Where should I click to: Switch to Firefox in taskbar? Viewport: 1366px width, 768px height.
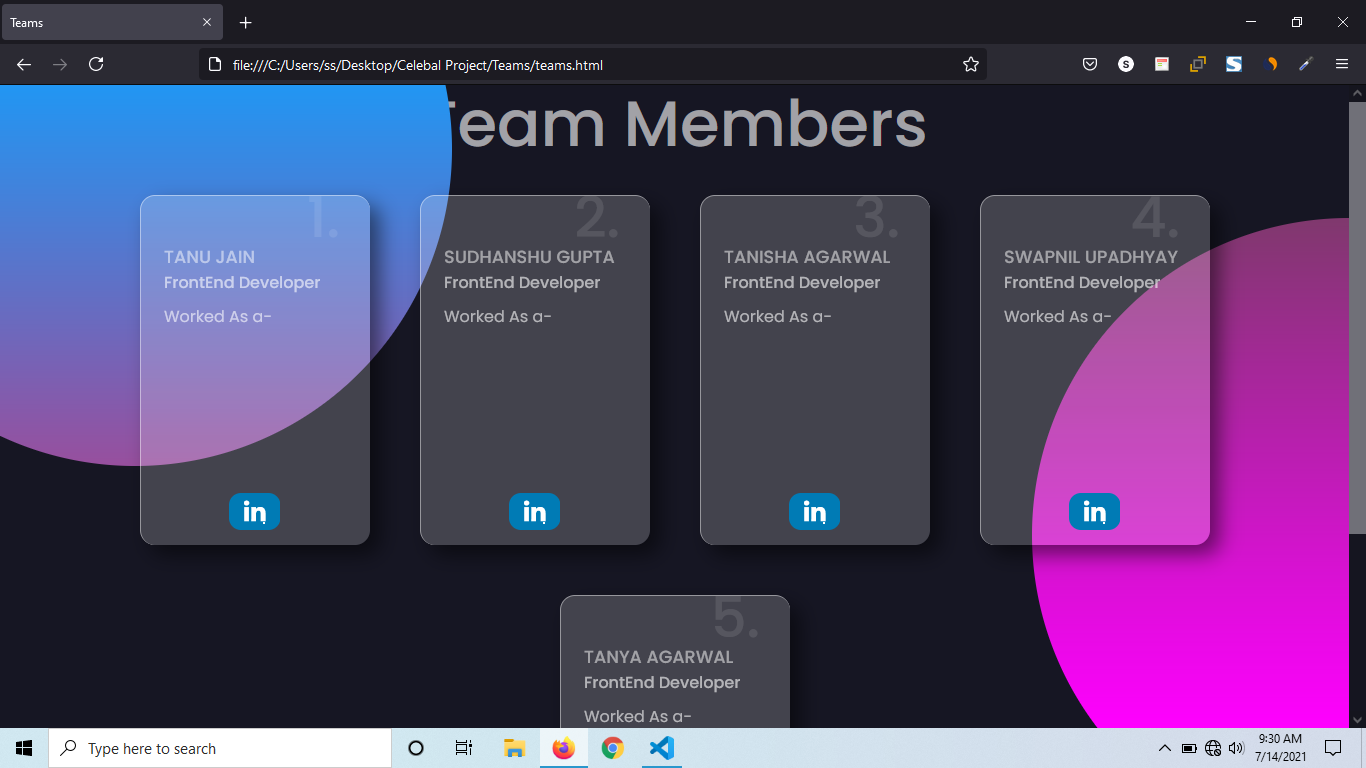(x=564, y=748)
